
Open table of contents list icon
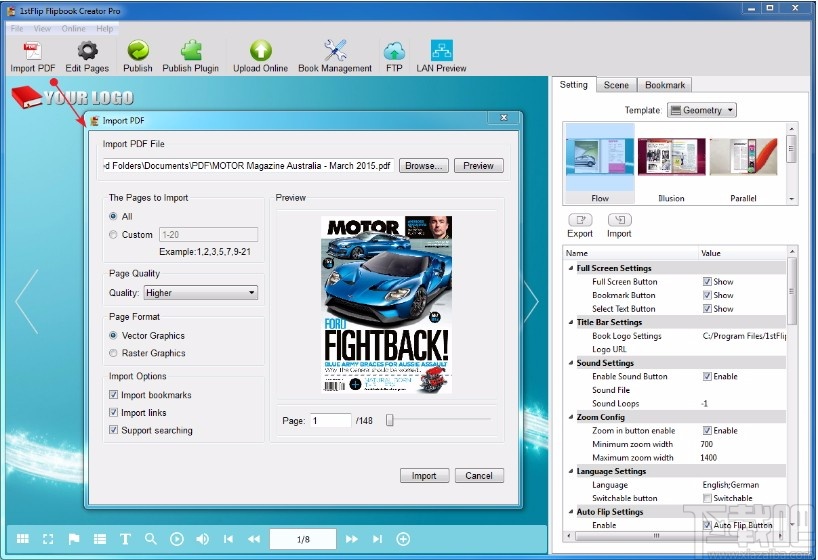coord(100,539)
